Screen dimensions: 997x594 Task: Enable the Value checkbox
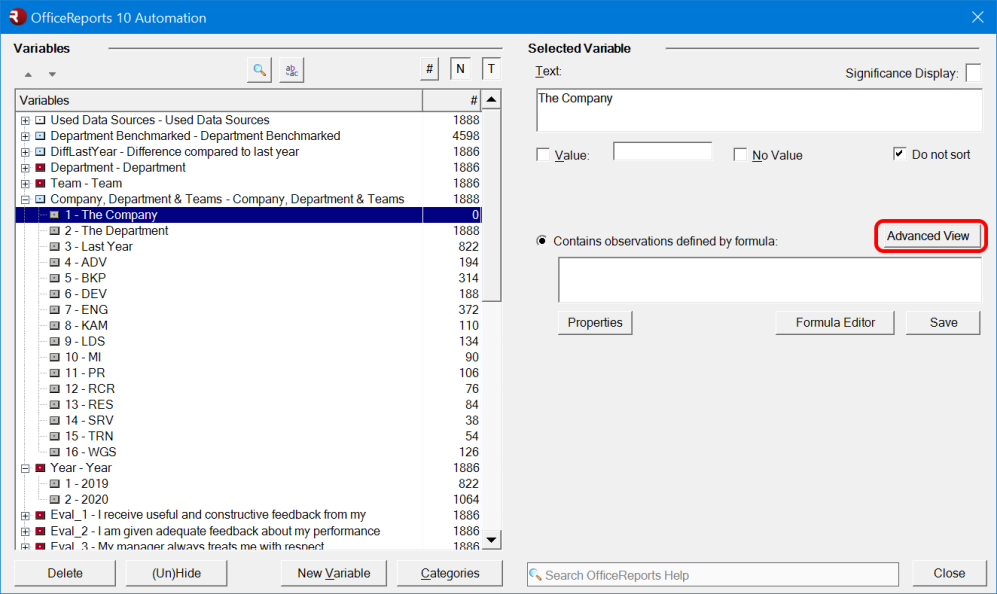543,154
